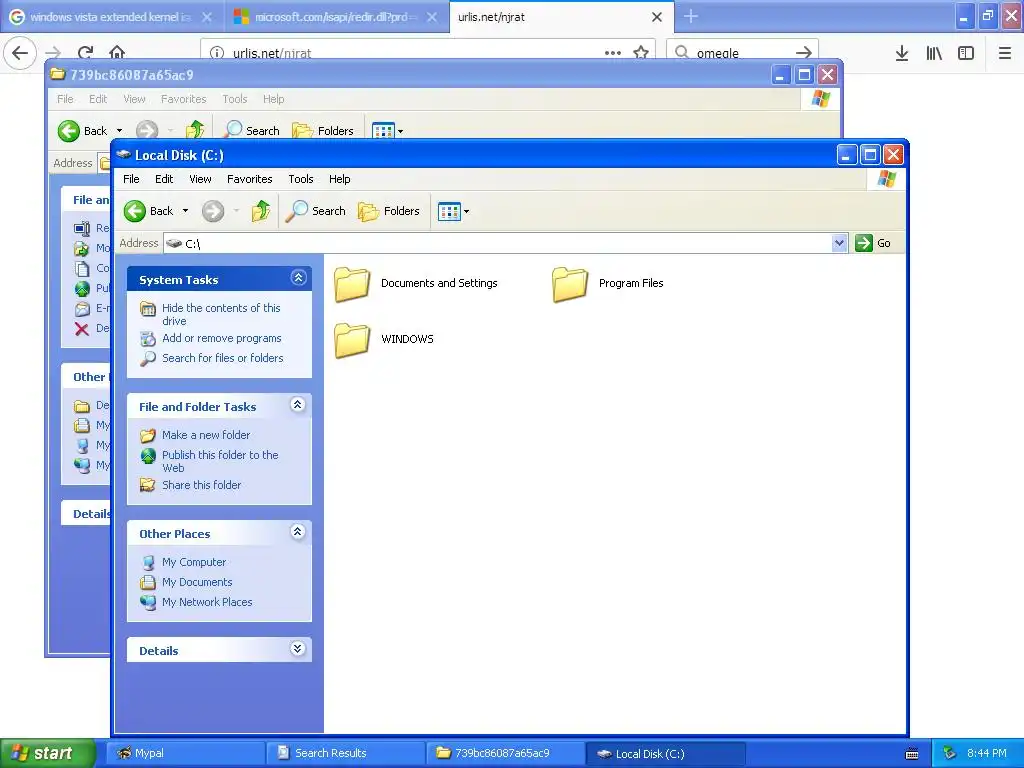
Task: Click Search in the 739bc86087a65ac9 window toolbar
Action: coord(251,131)
